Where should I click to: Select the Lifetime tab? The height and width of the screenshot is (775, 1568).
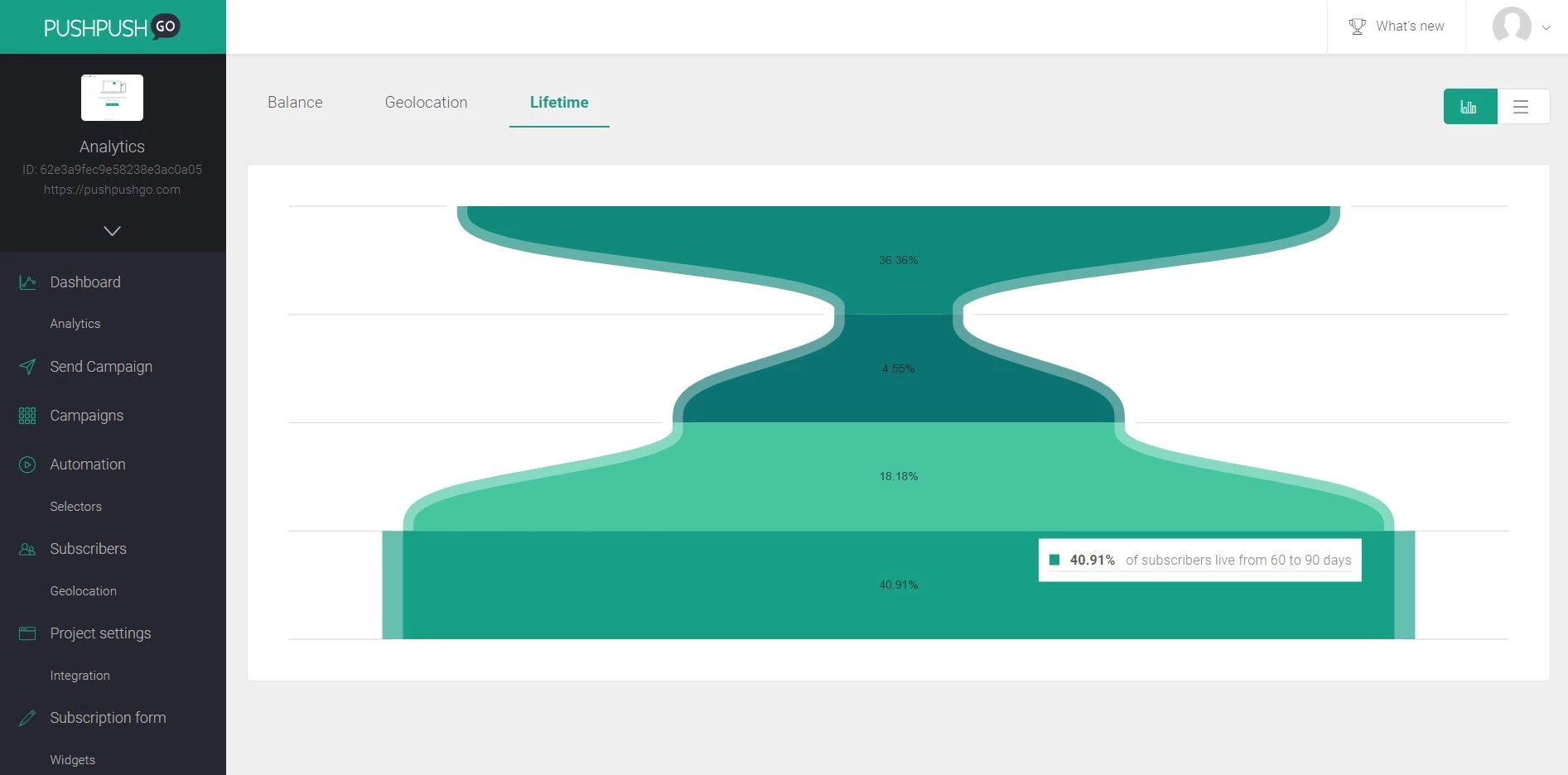click(x=559, y=102)
